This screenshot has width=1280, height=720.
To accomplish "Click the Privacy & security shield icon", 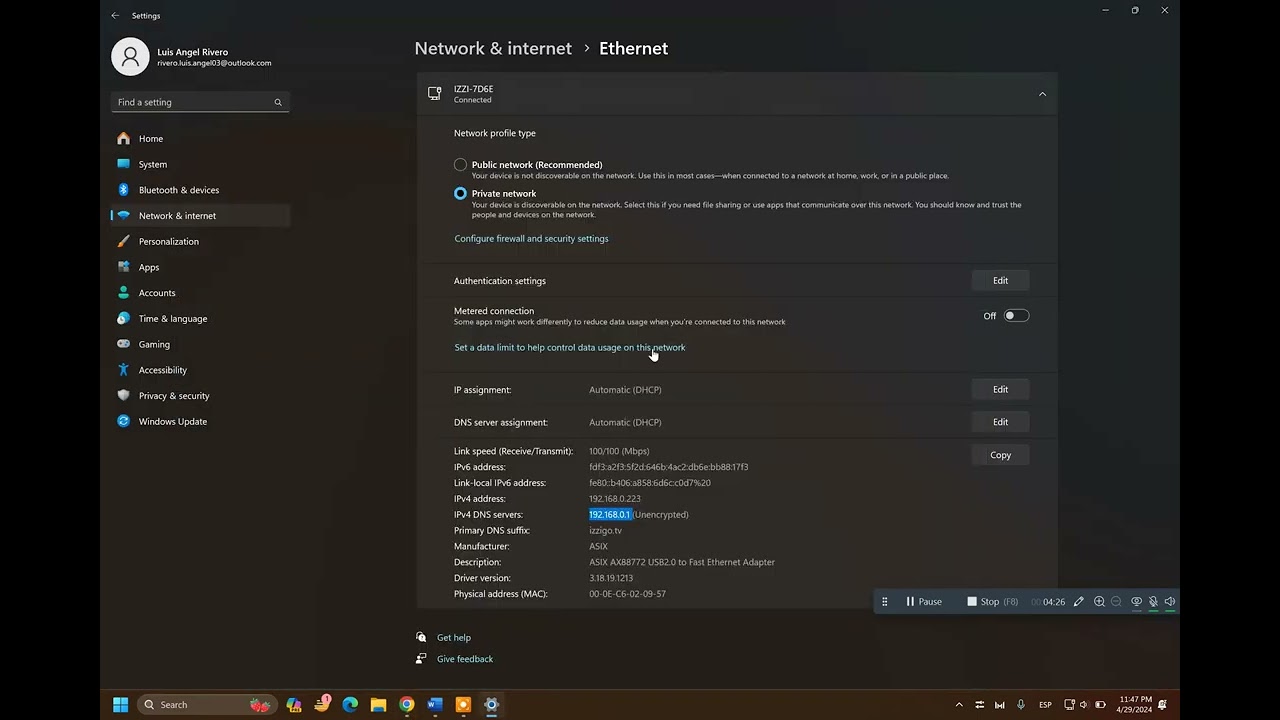I will pos(123,395).
